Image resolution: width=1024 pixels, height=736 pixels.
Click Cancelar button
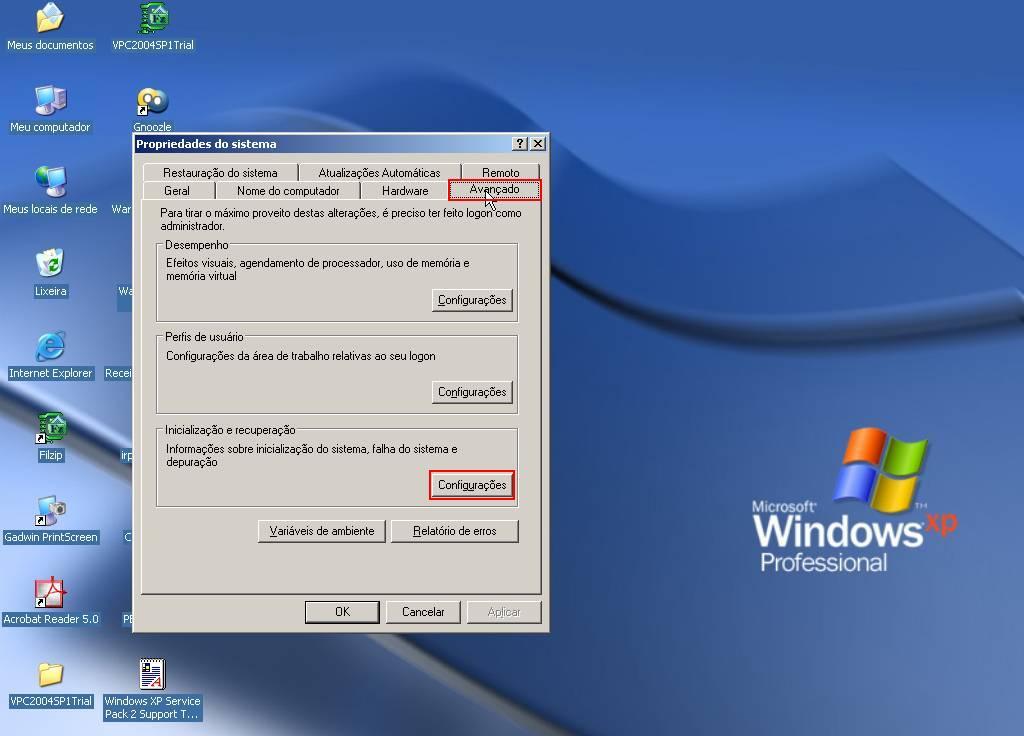coord(423,612)
